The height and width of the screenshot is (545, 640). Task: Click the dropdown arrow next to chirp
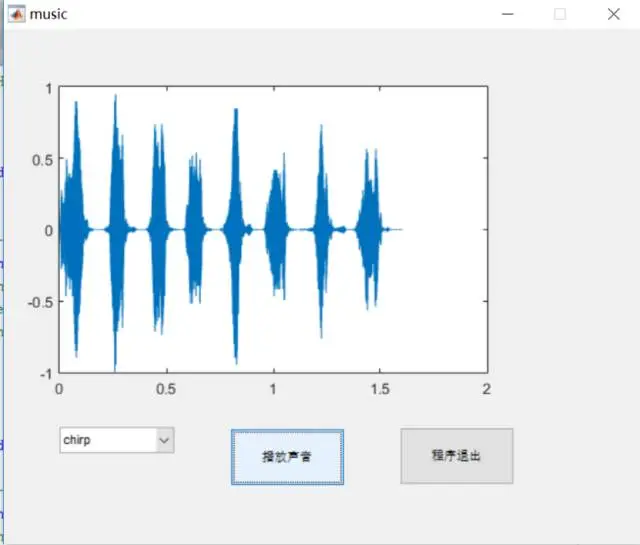(x=164, y=440)
